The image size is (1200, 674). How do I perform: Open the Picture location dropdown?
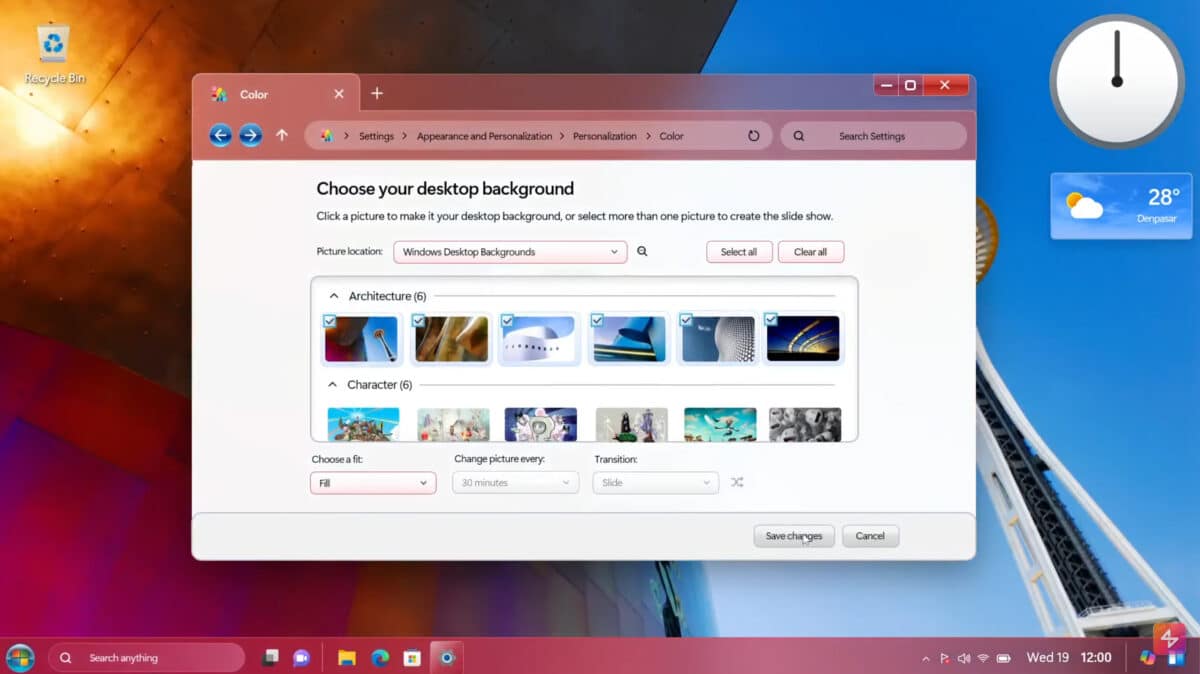click(509, 251)
